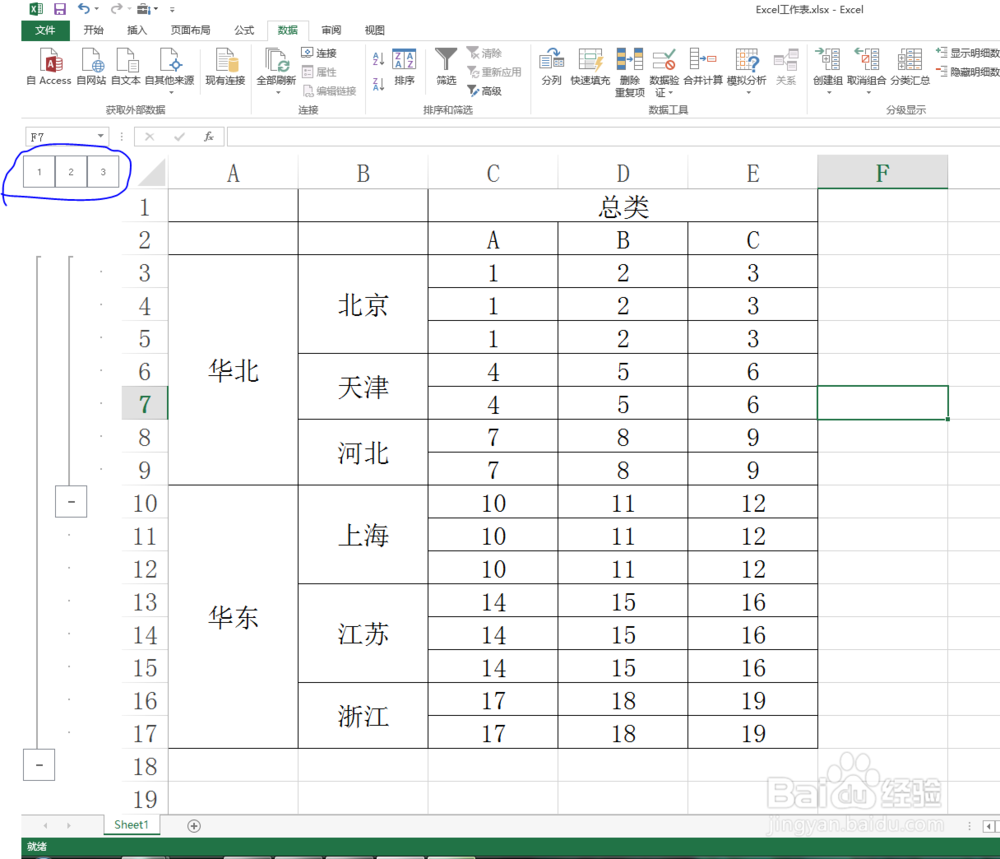The width and height of the screenshot is (1000, 859).
Task: Click the 江苏 cell
Action: (x=363, y=634)
